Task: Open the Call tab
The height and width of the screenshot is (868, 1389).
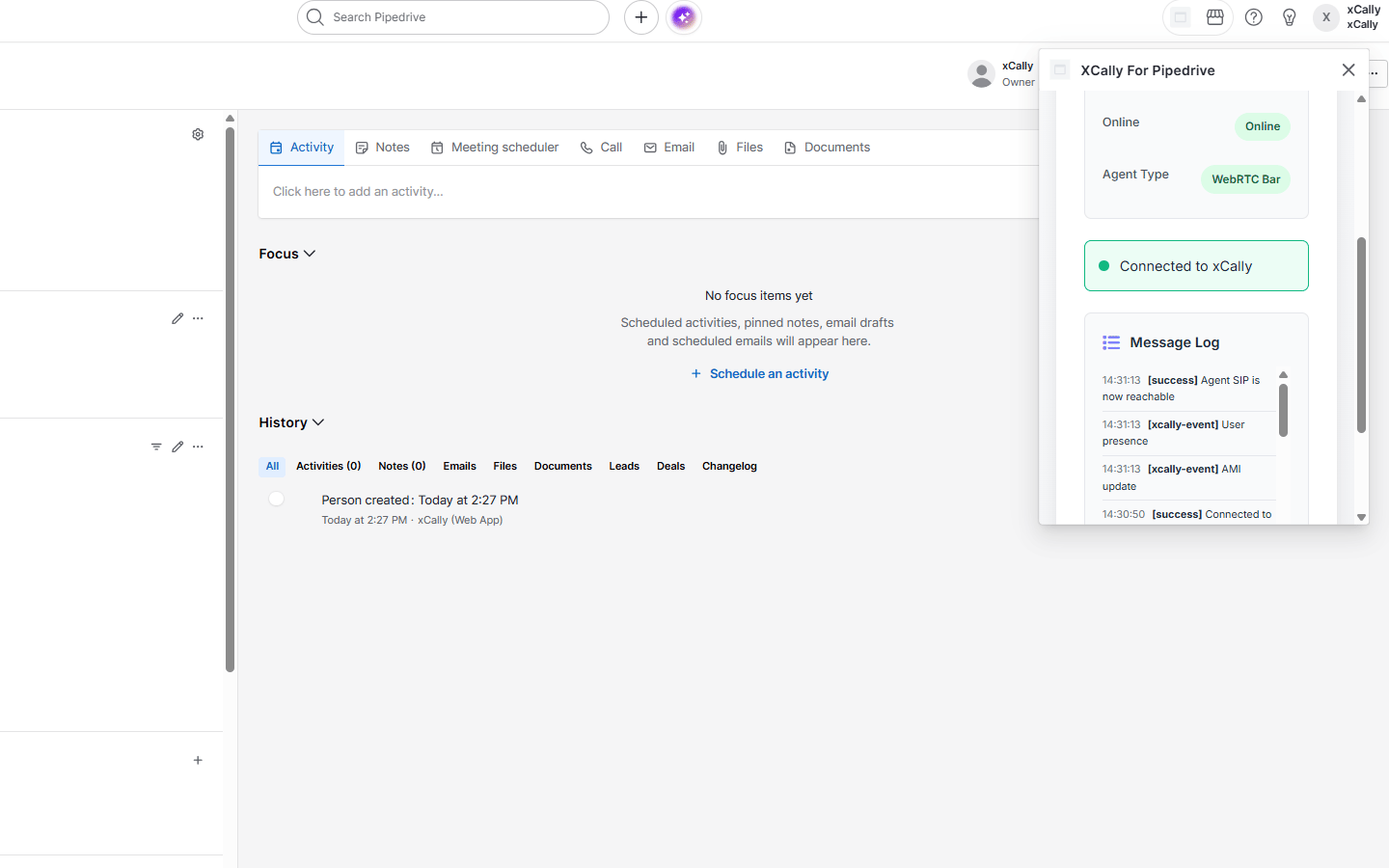Action: [601, 148]
